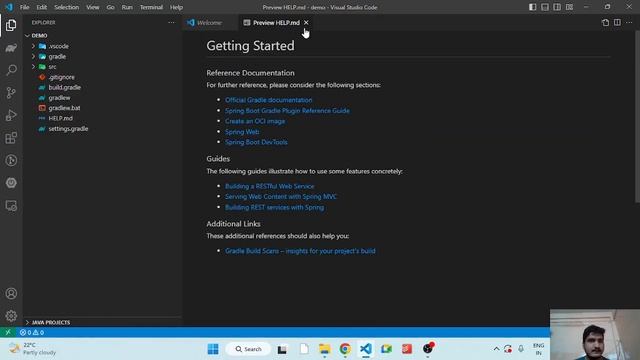
Task: Expand the gradle folder
Action: coord(33,56)
